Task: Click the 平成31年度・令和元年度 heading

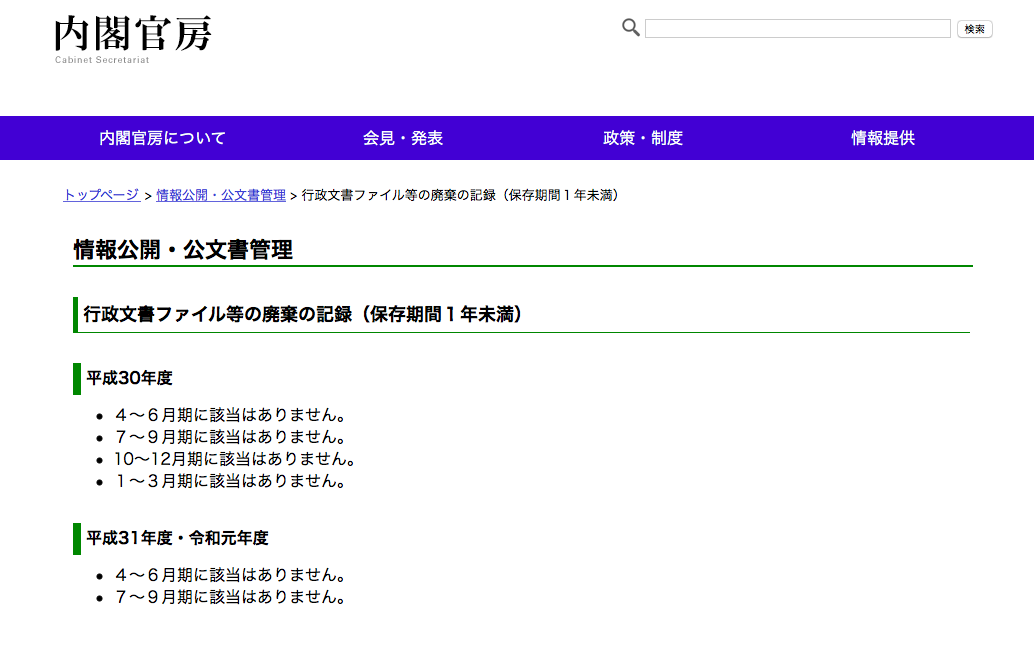Action: pyautogui.click(x=177, y=539)
